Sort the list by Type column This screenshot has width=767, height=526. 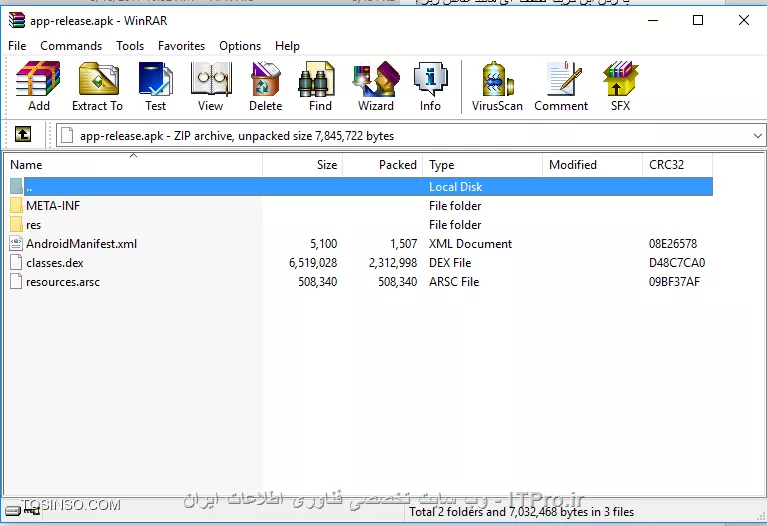click(x=483, y=165)
